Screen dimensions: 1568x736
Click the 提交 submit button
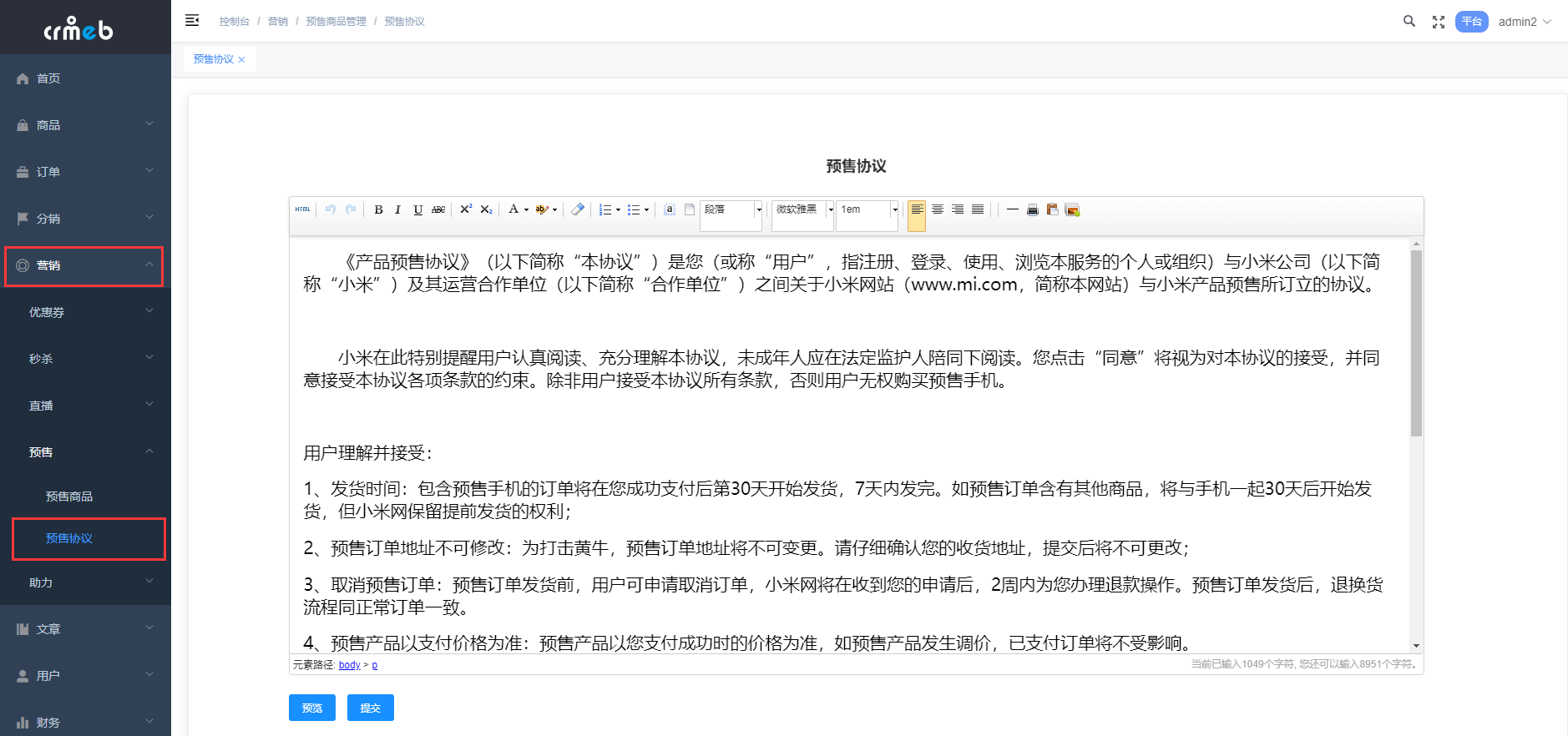pyautogui.click(x=371, y=708)
